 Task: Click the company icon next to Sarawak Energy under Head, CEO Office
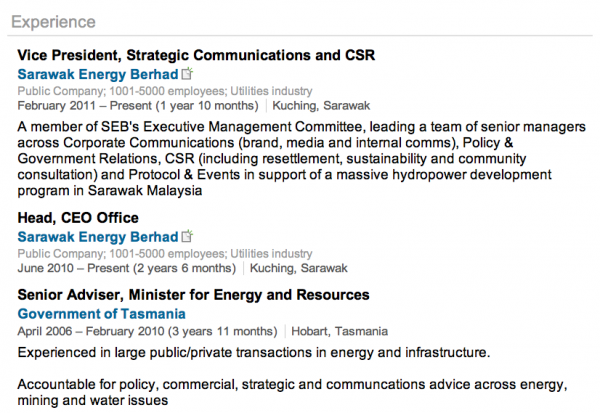(187, 236)
